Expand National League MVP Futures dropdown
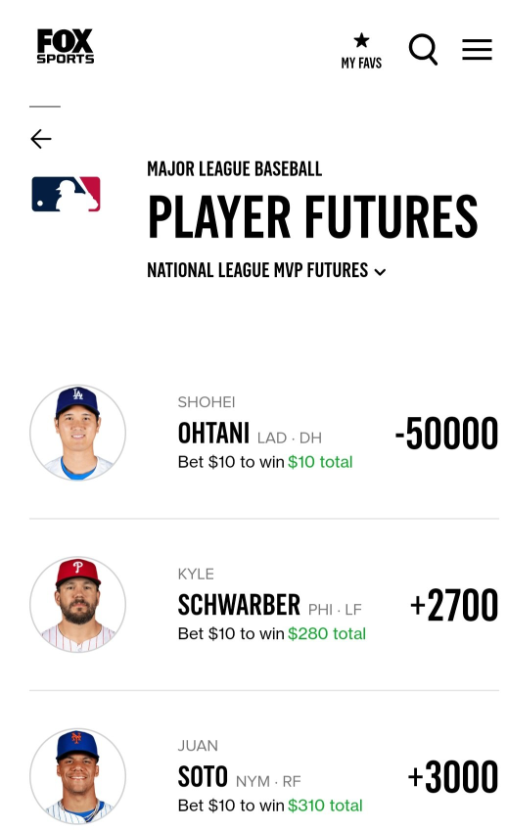 pos(266,270)
